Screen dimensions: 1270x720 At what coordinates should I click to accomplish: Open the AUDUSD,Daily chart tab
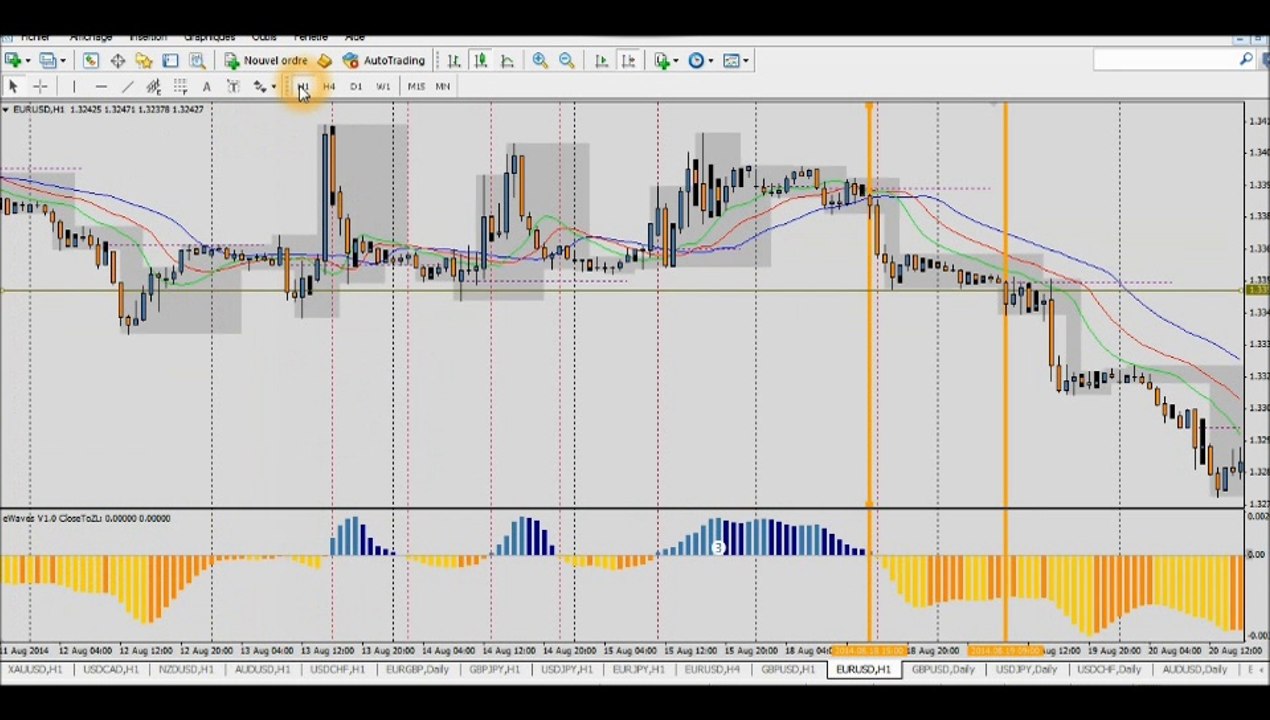click(x=1194, y=670)
